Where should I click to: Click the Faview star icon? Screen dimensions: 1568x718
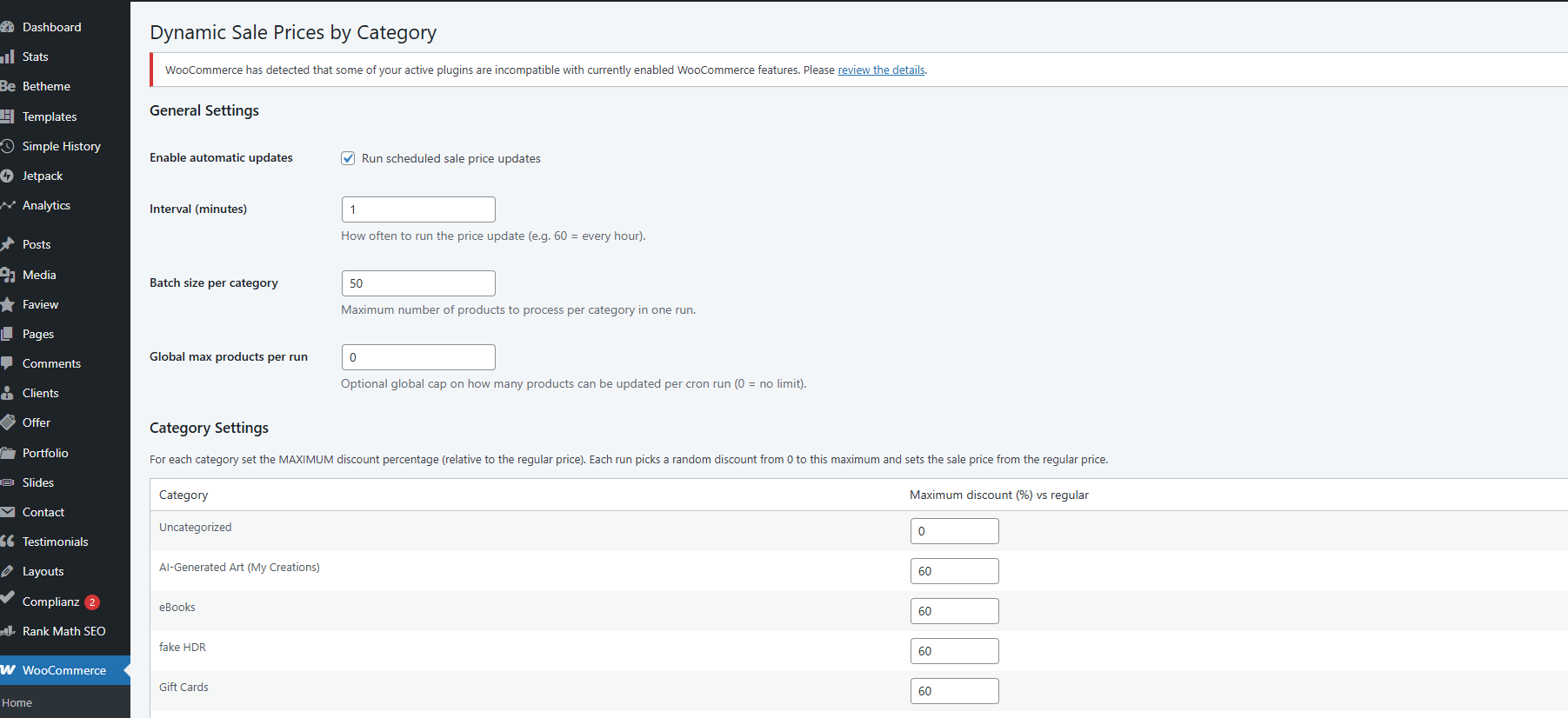click(7, 304)
